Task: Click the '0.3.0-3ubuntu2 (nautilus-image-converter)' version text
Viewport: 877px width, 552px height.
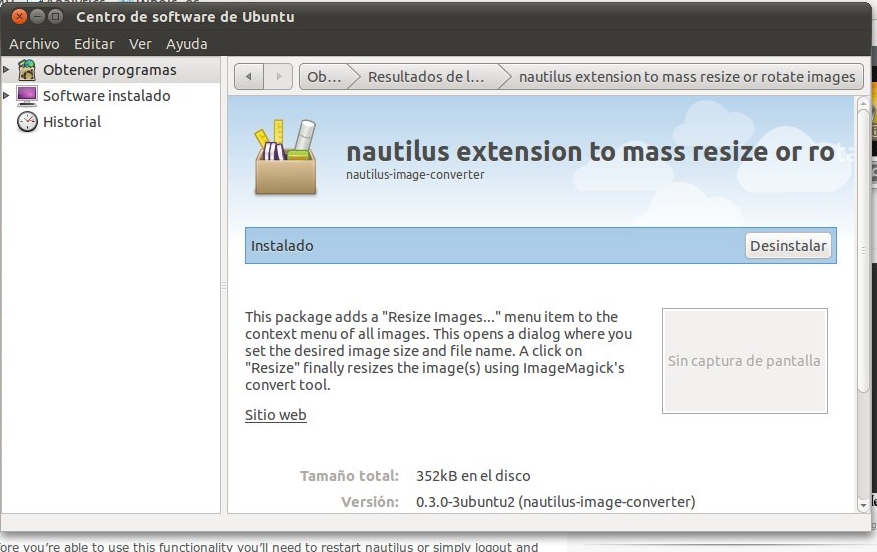Action: point(555,502)
